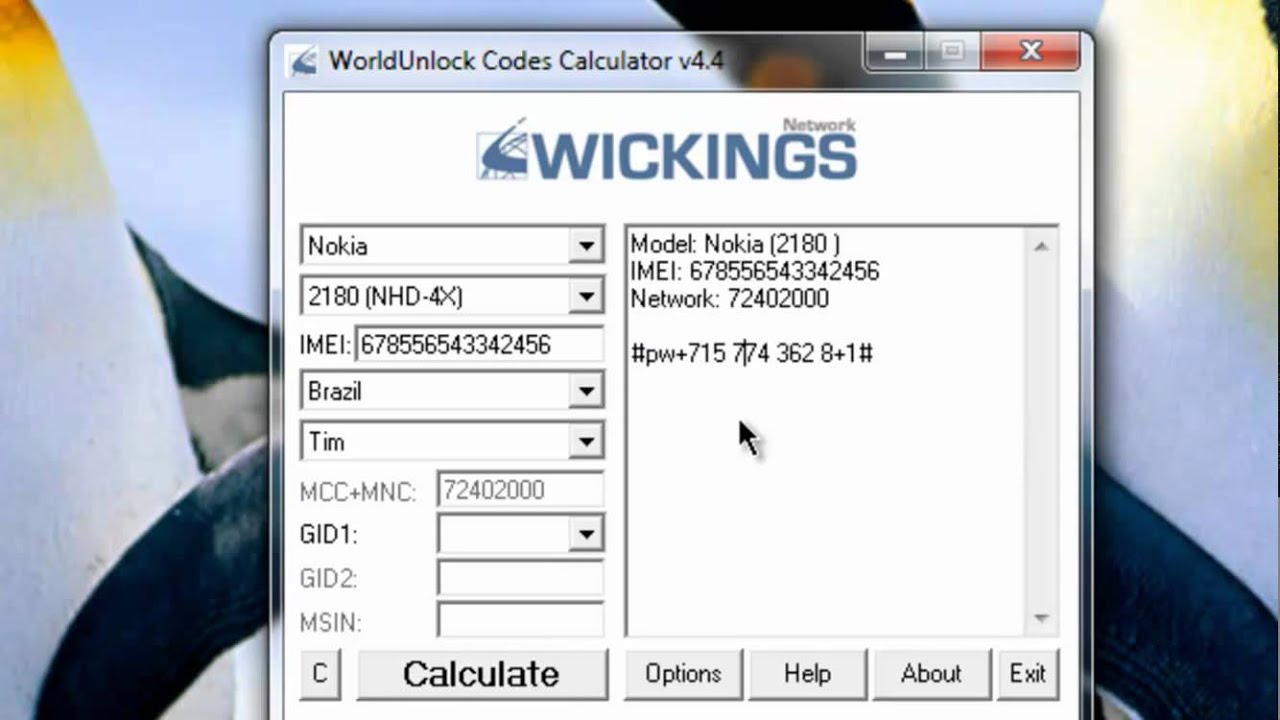Click the Exit button

pos(1027,674)
